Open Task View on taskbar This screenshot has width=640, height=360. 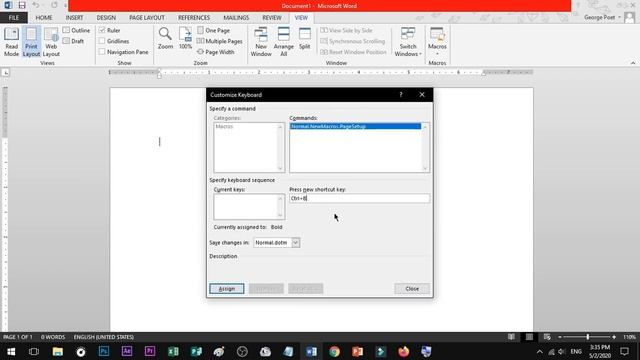pos(34,351)
